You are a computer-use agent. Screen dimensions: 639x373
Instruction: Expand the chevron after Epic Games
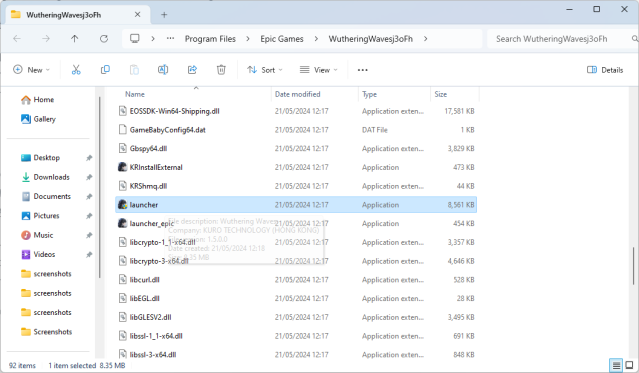point(316,39)
